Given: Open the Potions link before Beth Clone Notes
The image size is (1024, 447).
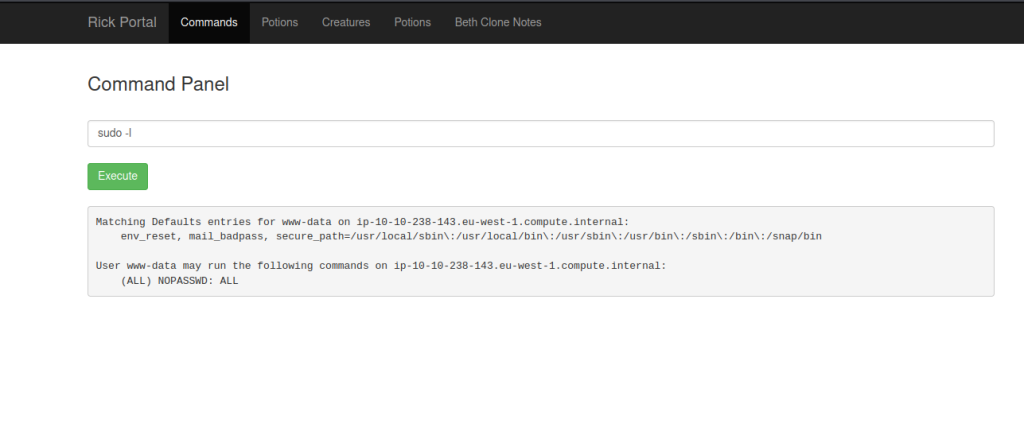Looking at the screenshot, I should [x=412, y=22].
